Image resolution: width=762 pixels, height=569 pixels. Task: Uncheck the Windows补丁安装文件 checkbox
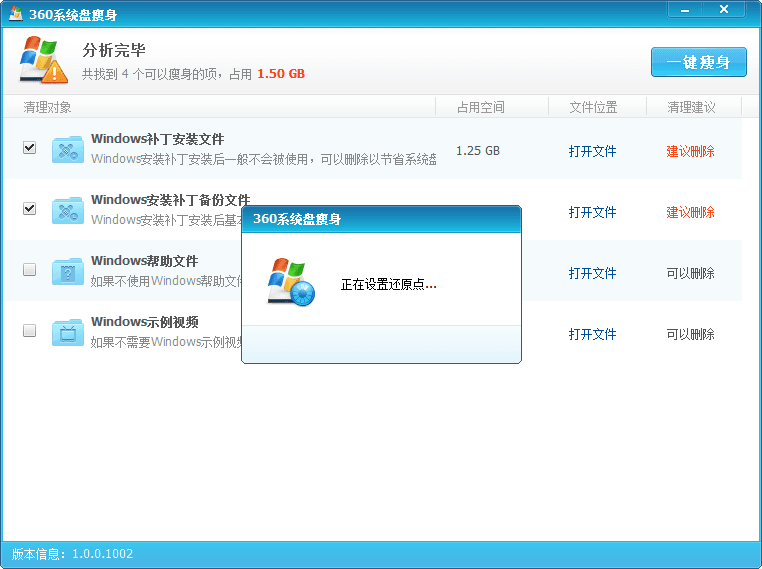pyautogui.click(x=30, y=147)
